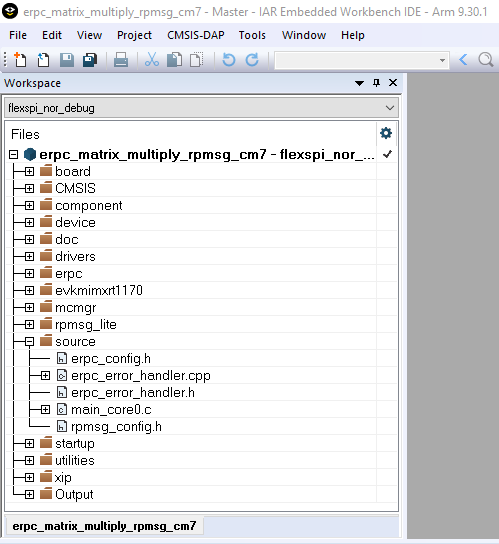Click the Save All toolbar icon

click(x=90, y=60)
